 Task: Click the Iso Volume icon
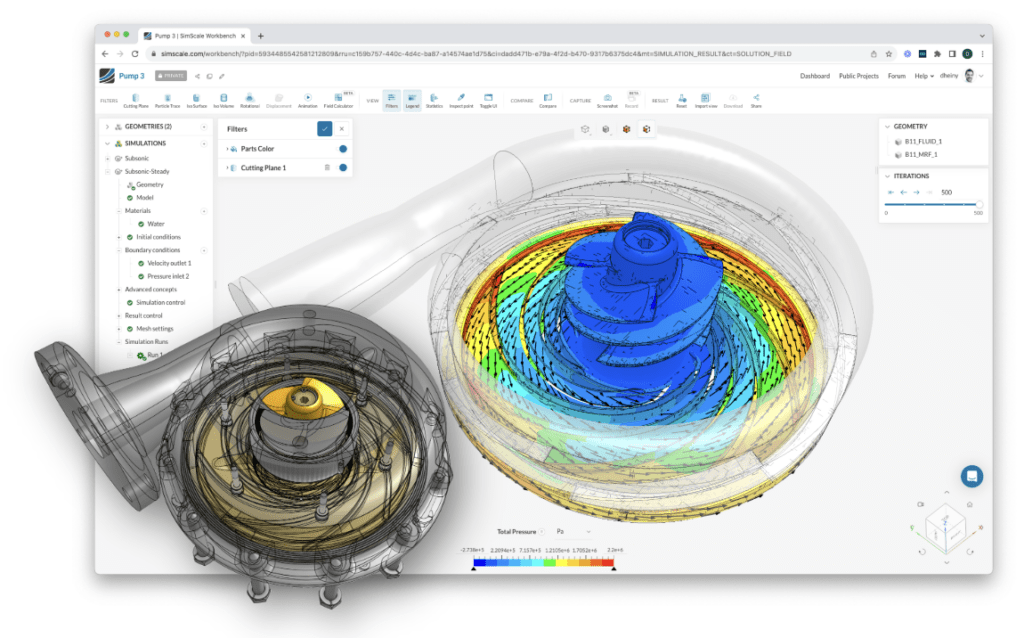click(224, 99)
